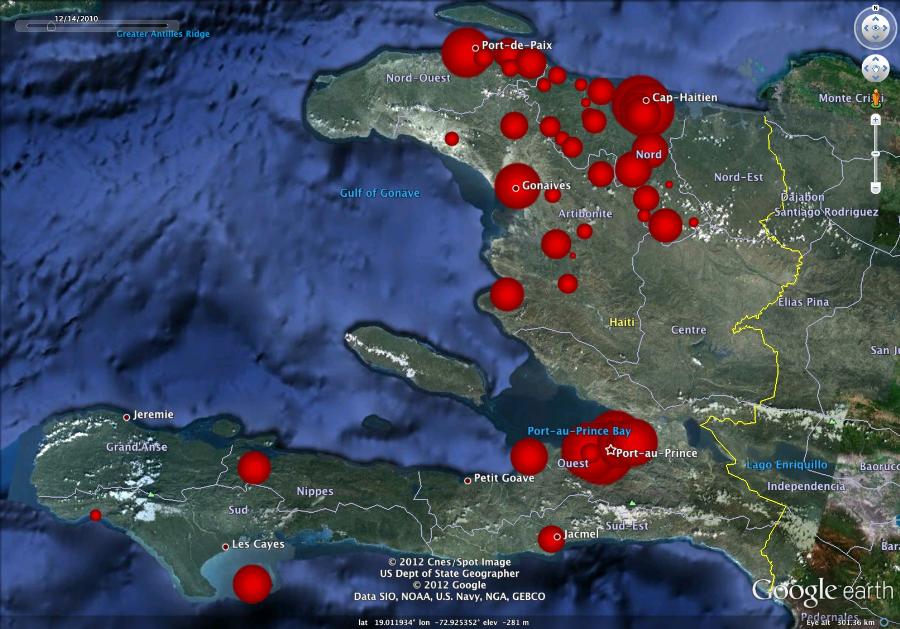
Task: Click the 12/14/2010 date label
Action: [76, 18]
